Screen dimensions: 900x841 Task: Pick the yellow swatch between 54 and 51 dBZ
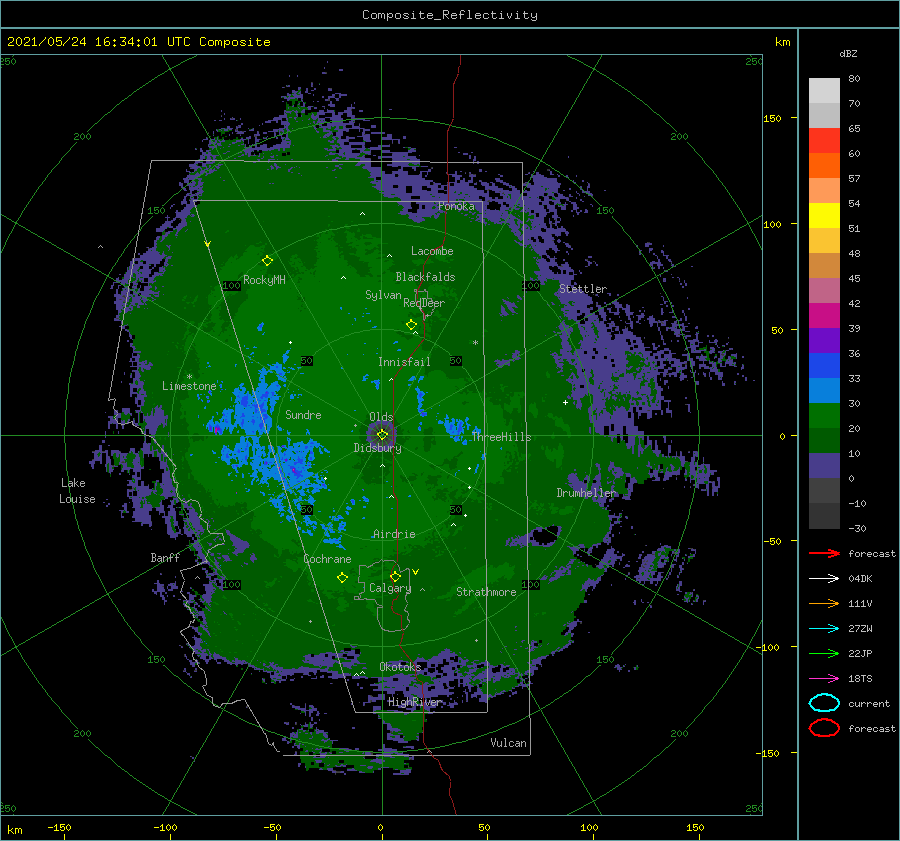click(x=824, y=216)
